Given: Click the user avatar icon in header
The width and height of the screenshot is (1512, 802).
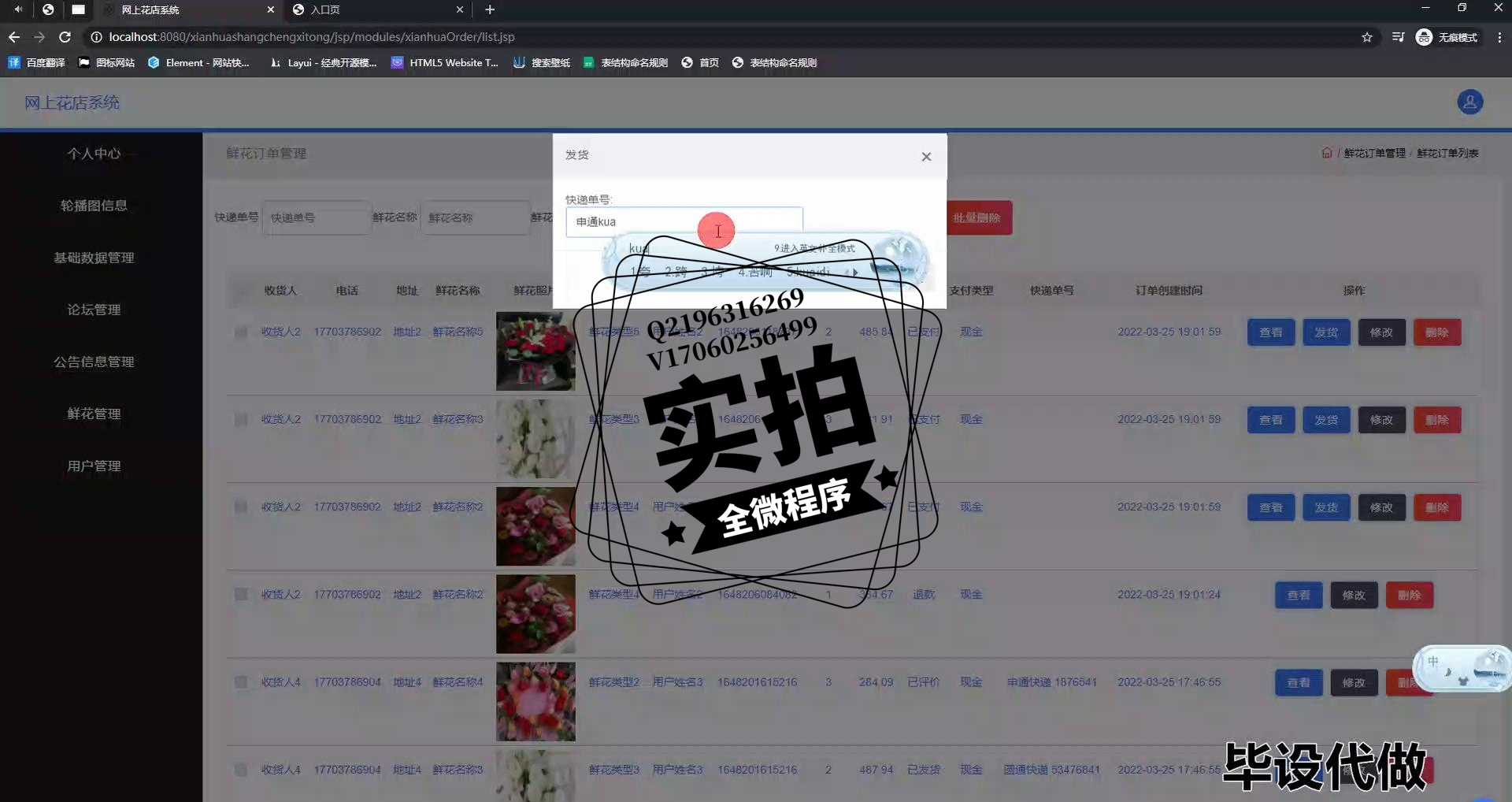Looking at the screenshot, I should point(1469,102).
